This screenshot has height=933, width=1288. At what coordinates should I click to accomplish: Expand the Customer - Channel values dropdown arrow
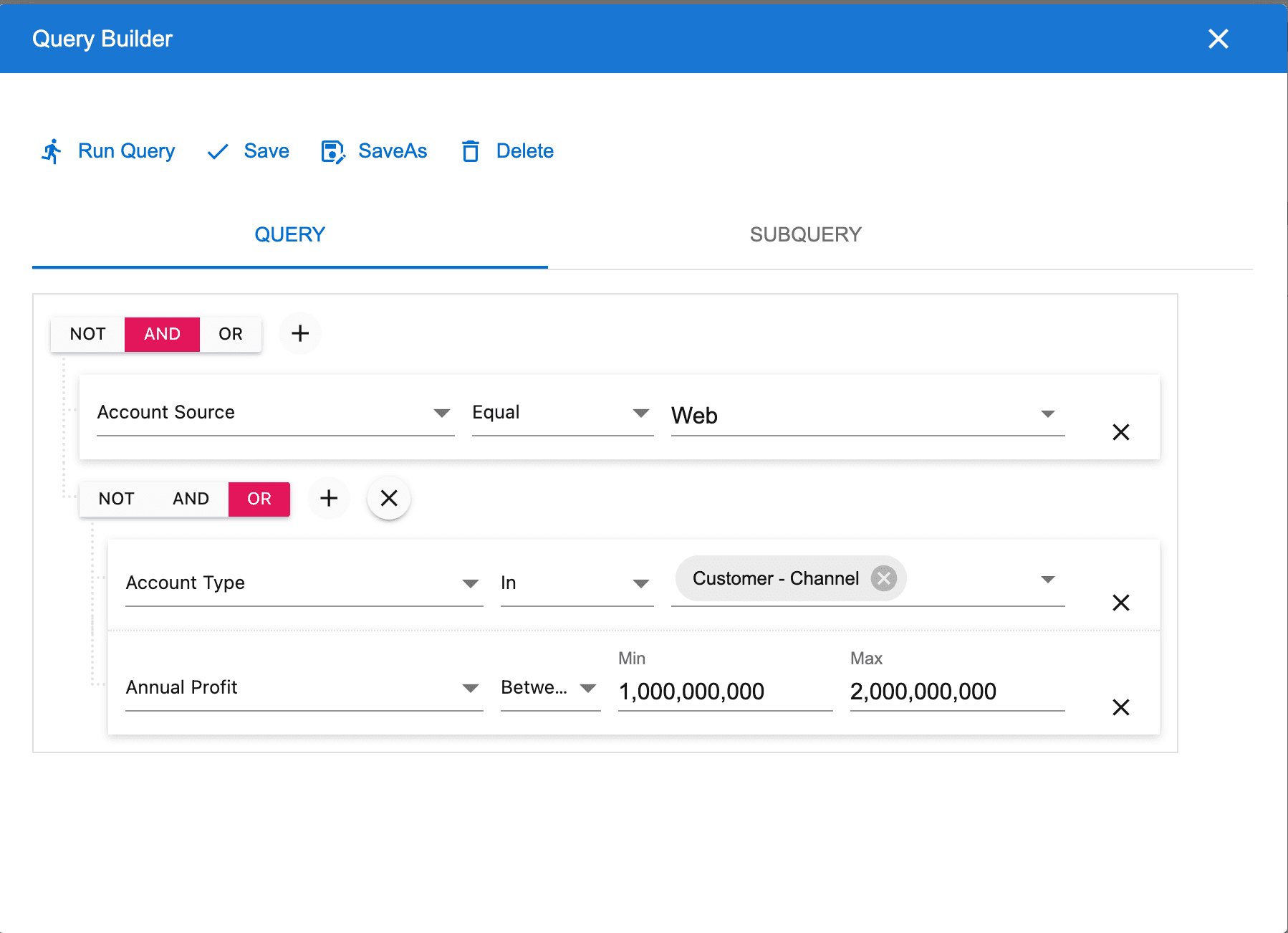[x=1048, y=579]
